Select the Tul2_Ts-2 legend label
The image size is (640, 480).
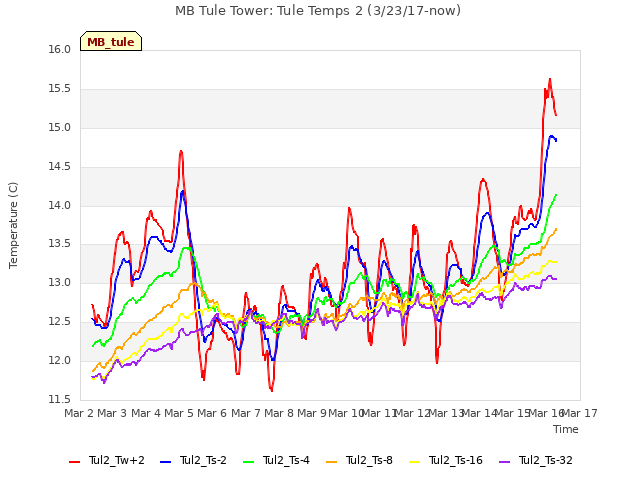203,460
